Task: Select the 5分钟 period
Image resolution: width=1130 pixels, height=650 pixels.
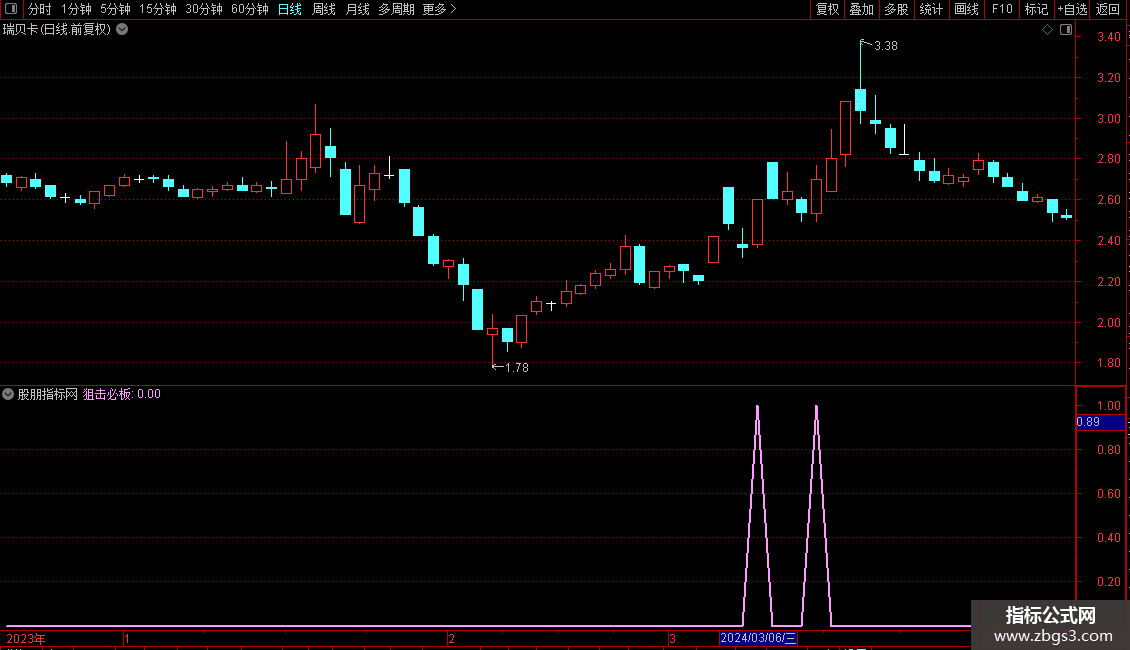Action: coord(115,9)
